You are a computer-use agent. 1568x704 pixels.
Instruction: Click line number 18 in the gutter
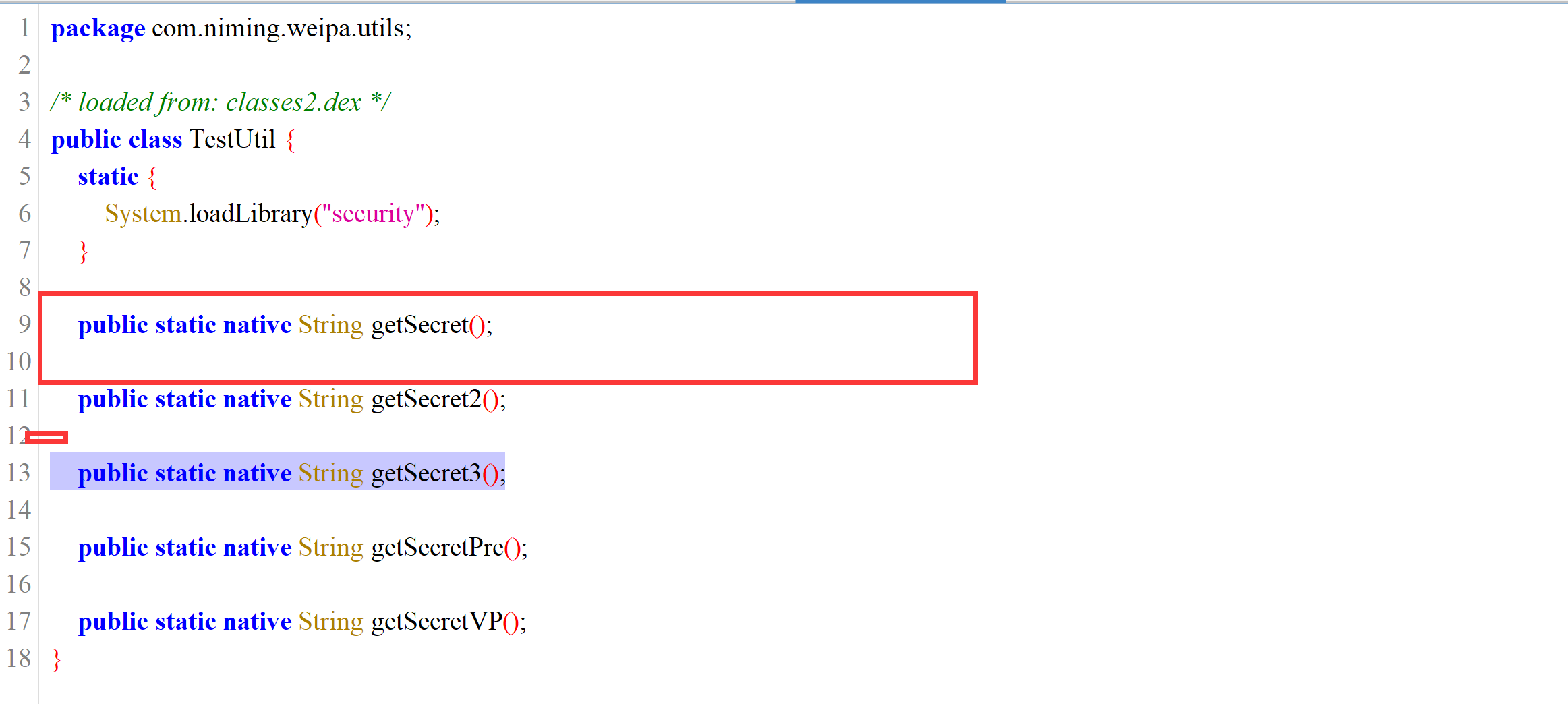(x=19, y=658)
